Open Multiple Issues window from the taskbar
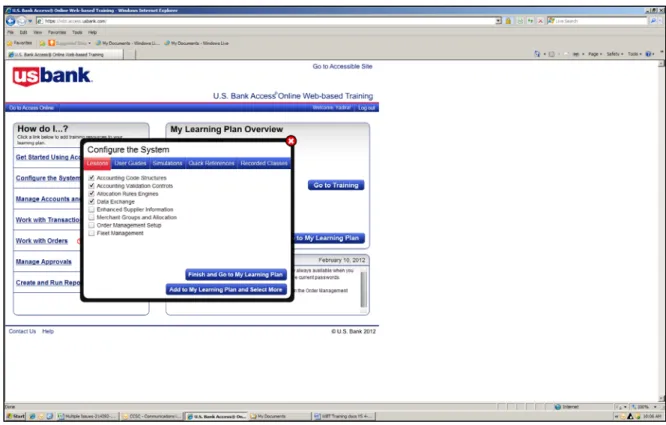The image size is (666, 425). (87, 416)
